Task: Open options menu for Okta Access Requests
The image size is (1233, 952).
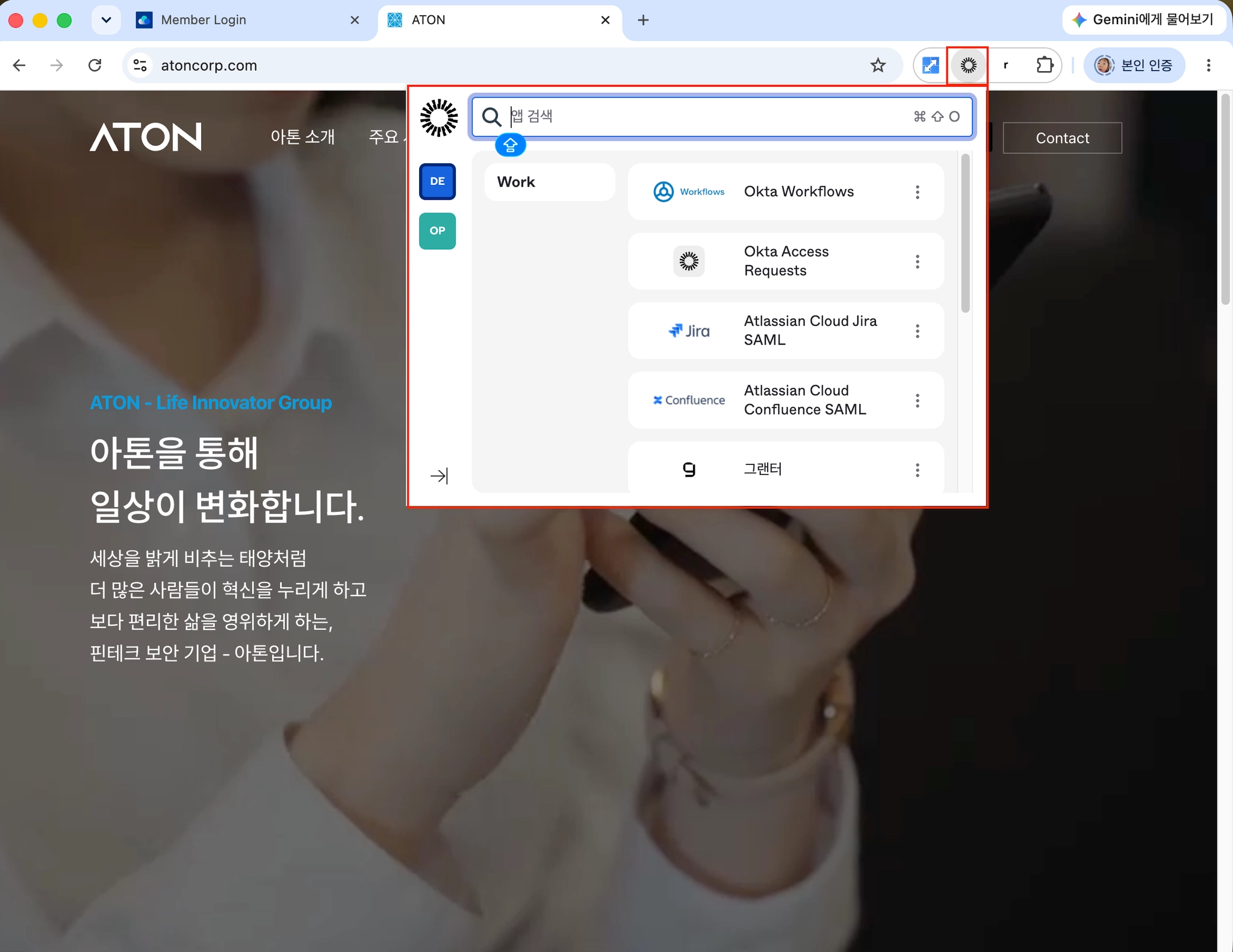Action: coord(918,261)
